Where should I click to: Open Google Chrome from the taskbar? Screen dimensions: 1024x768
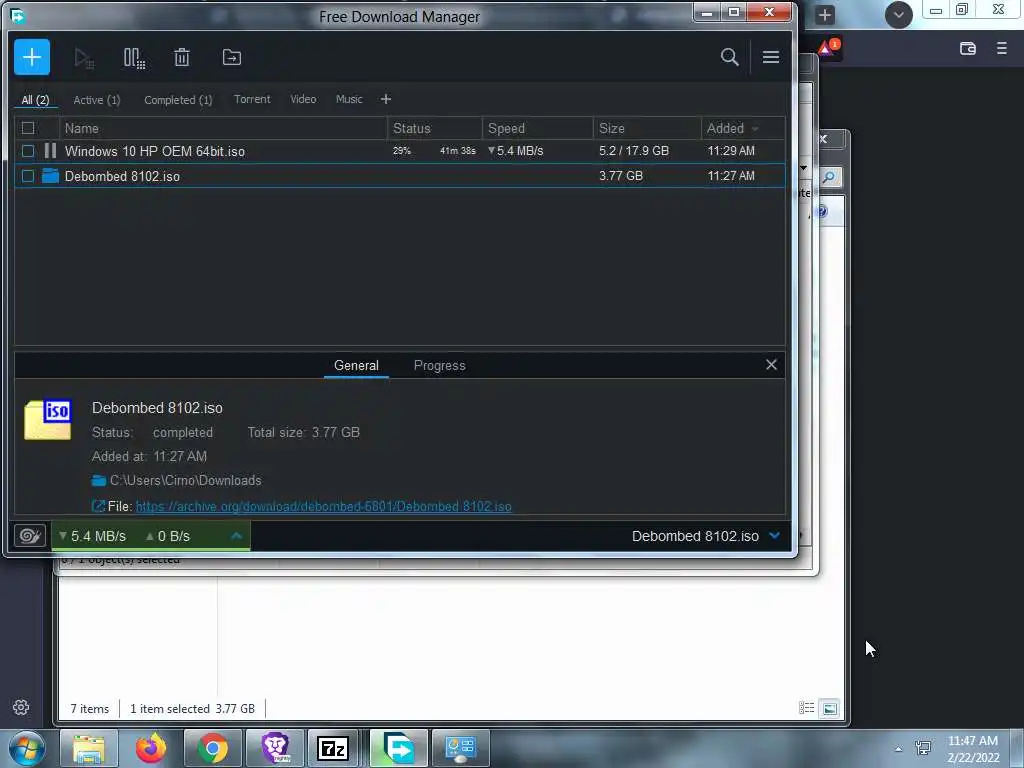213,748
